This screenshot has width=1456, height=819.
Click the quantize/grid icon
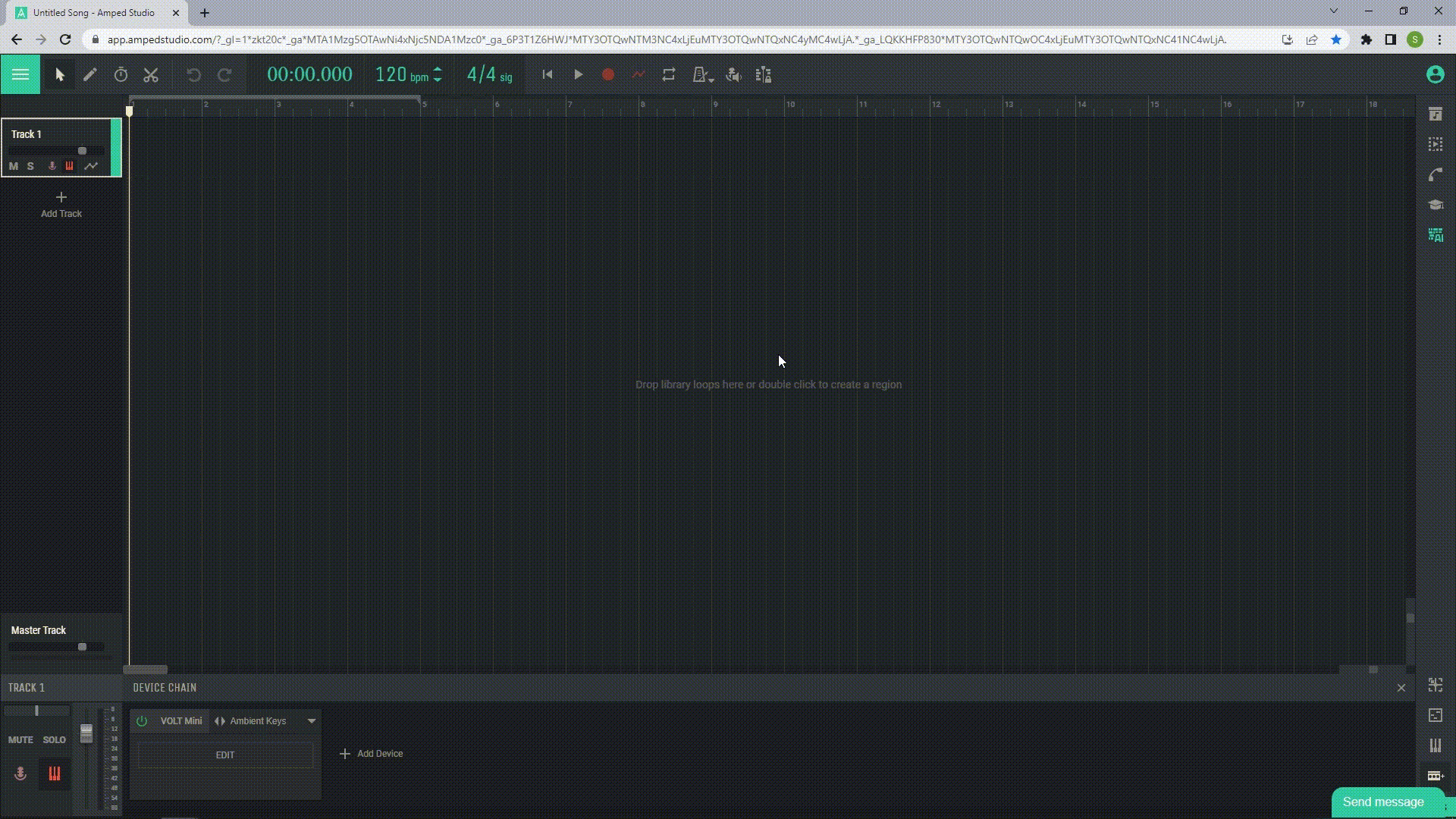pyautogui.click(x=763, y=74)
